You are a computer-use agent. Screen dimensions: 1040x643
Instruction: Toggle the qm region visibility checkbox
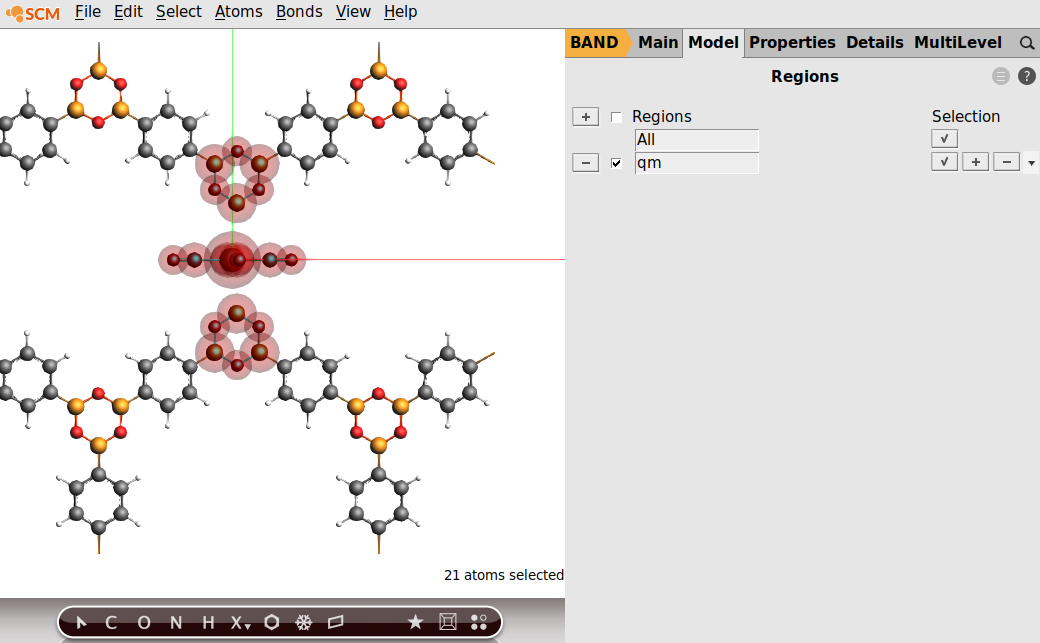[x=616, y=162]
